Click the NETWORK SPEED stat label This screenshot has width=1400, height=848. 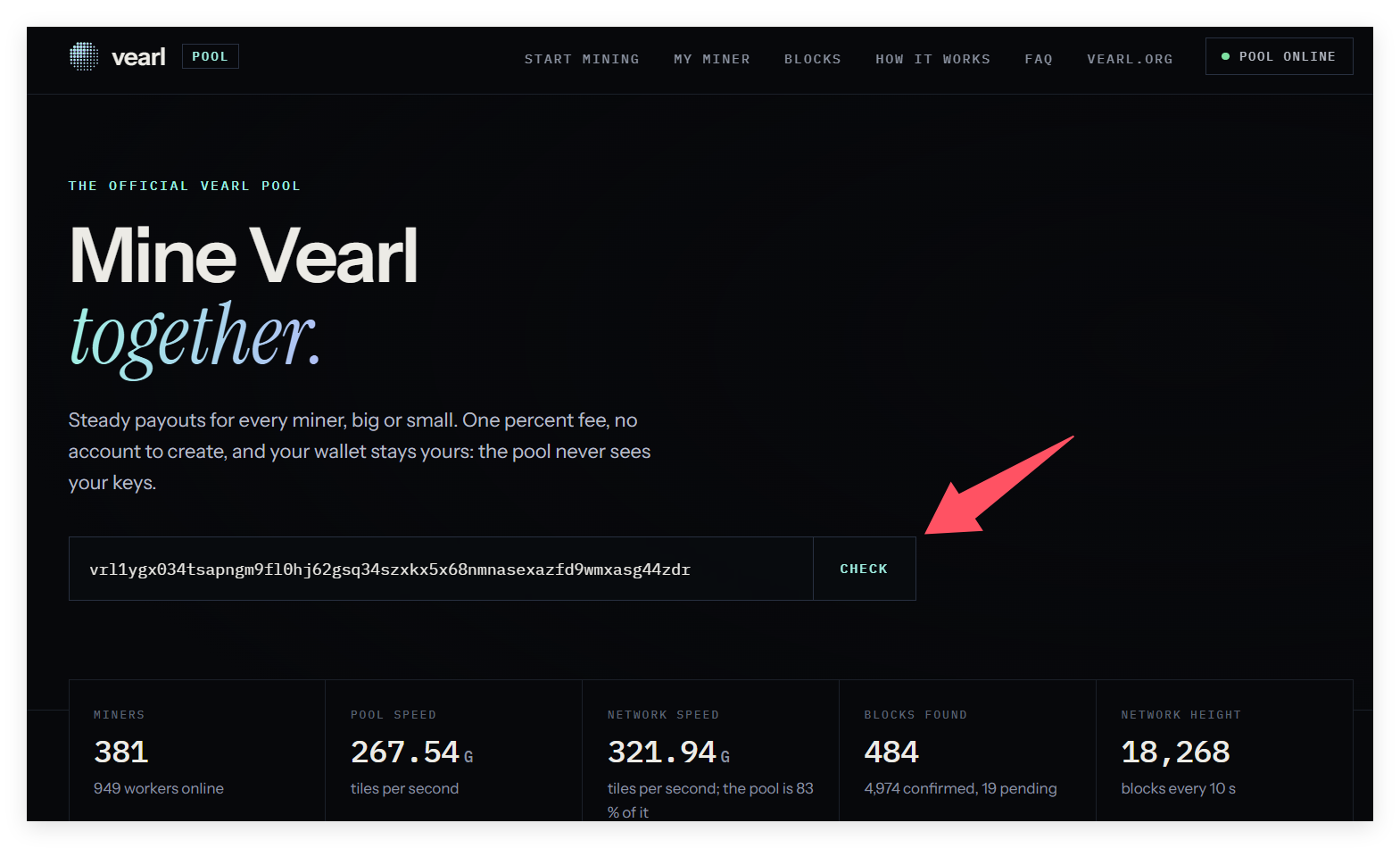[x=663, y=715]
